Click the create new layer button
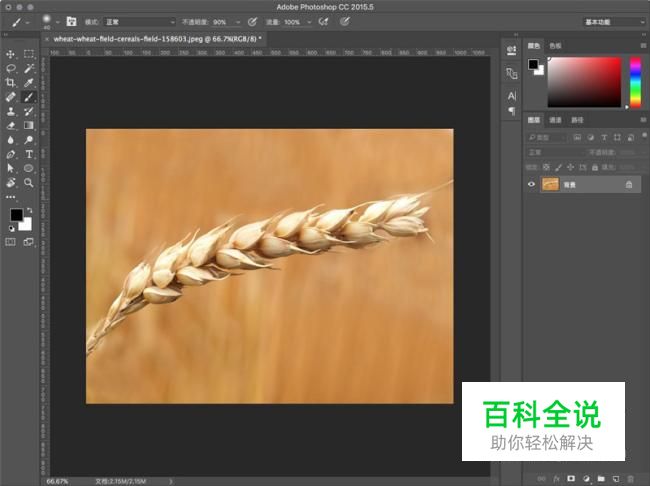This screenshot has height=486, width=650. click(x=617, y=478)
